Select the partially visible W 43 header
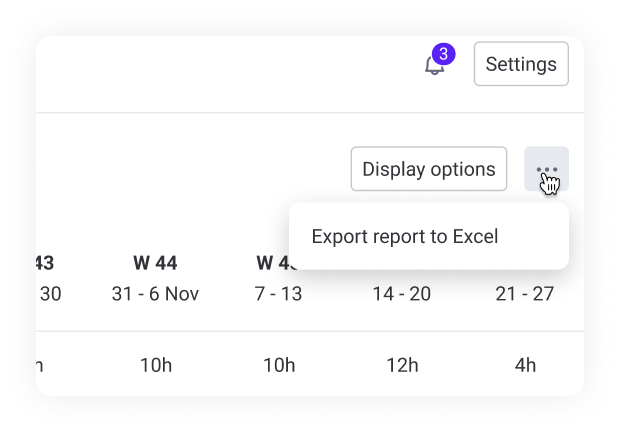This screenshot has width=620, height=432. (x=45, y=263)
